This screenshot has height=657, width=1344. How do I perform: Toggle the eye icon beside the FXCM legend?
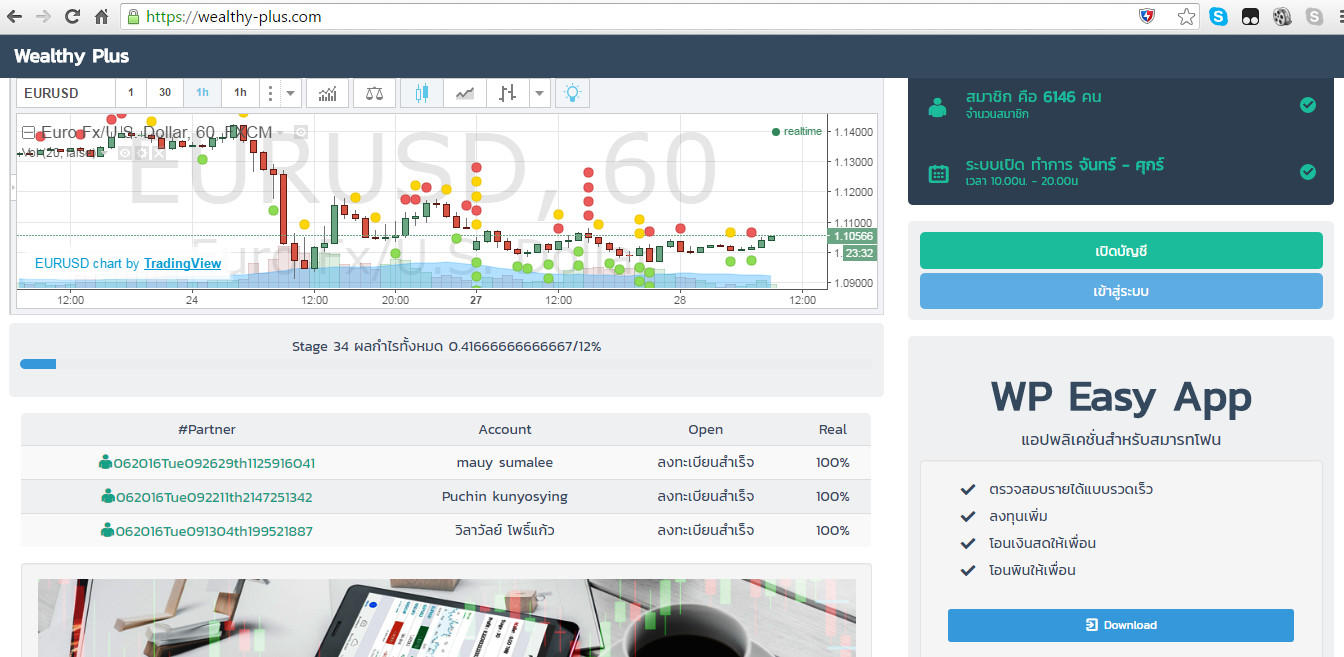[300, 132]
